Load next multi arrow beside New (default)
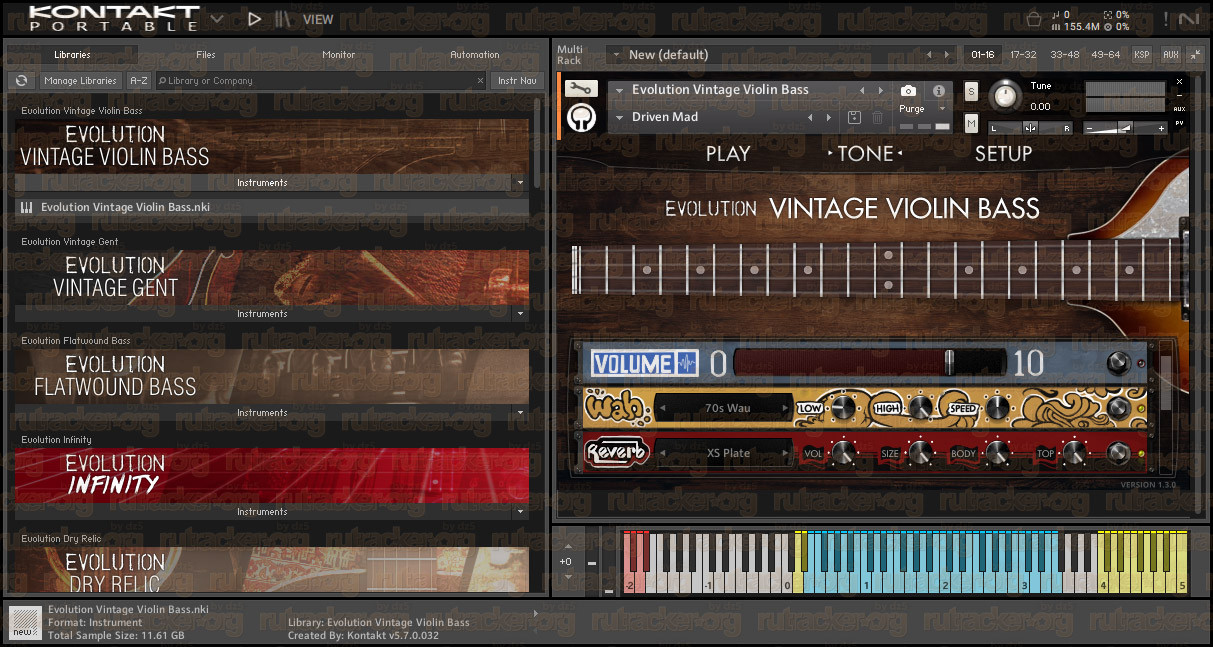Viewport: 1213px width, 647px height. (x=948, y=55)
